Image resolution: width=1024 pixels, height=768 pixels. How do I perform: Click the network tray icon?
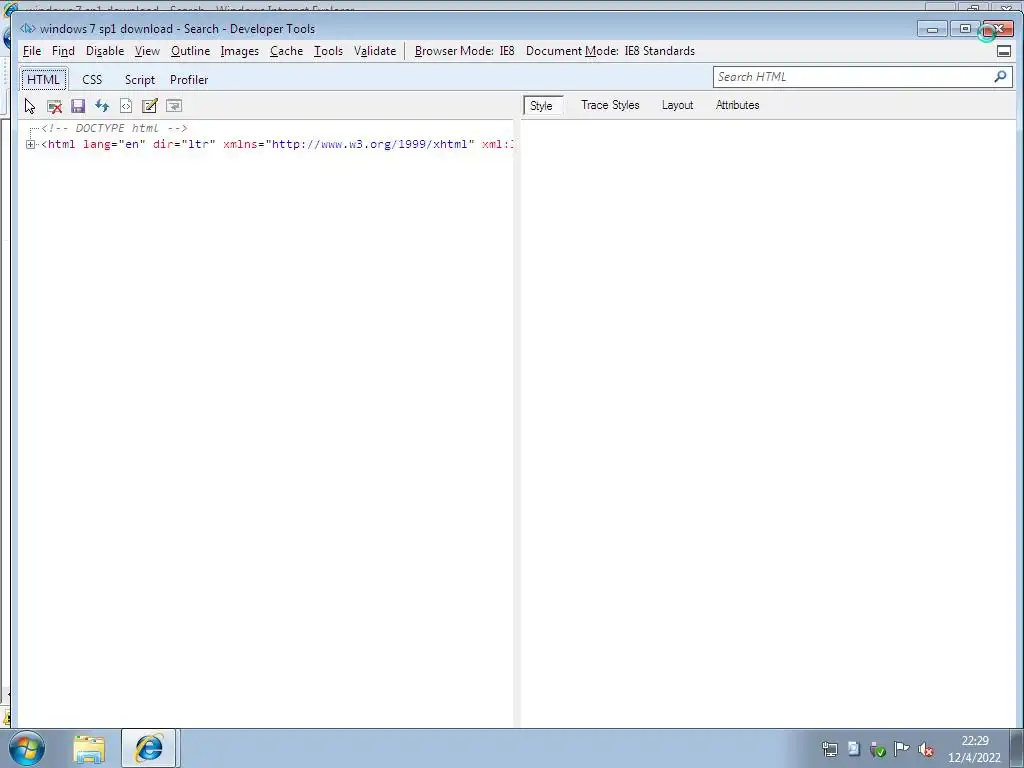[x=829, y=749]
